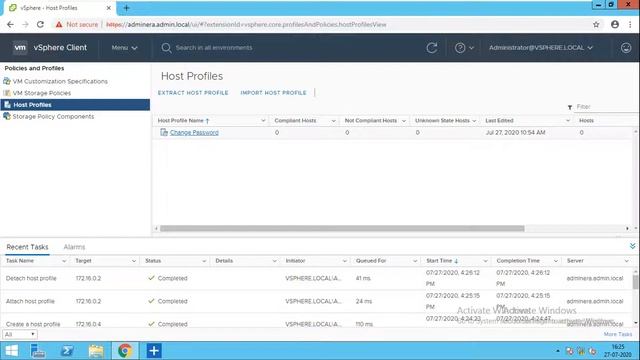Close the vSphere Host Profiles tab
The image size is (640, 360).
(109, 8)
